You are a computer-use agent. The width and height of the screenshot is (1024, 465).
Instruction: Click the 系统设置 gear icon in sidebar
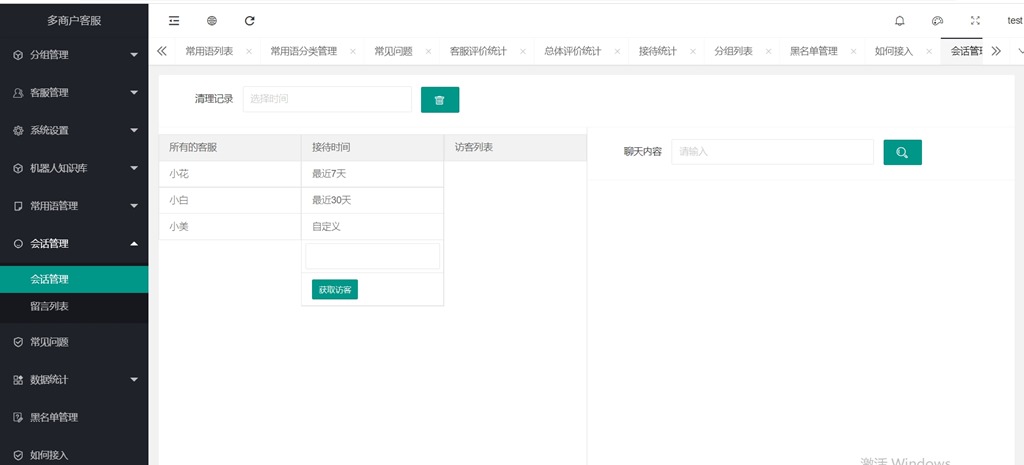pos(18,131)
